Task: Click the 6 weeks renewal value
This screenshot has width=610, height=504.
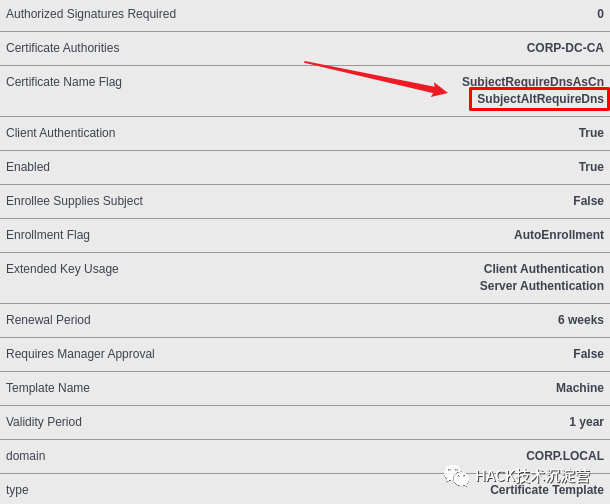Action: pos(580,320)
